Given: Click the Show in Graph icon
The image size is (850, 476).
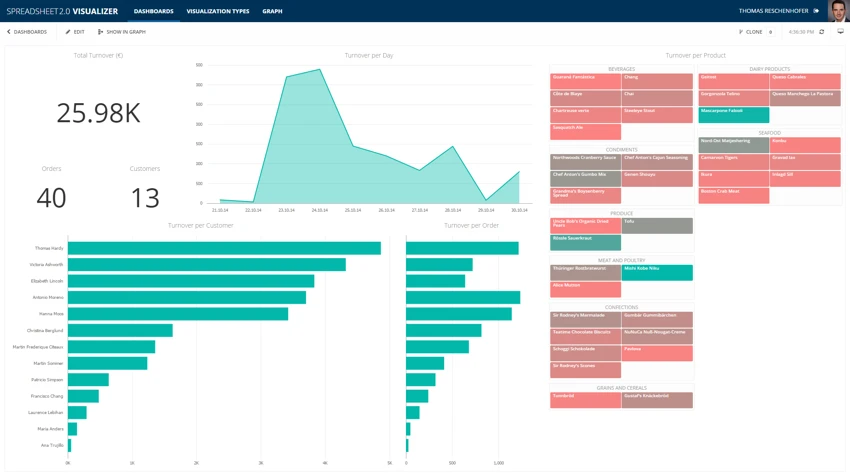Looking at the screenshot, I should pyautogui.click(x=100, y=32).
